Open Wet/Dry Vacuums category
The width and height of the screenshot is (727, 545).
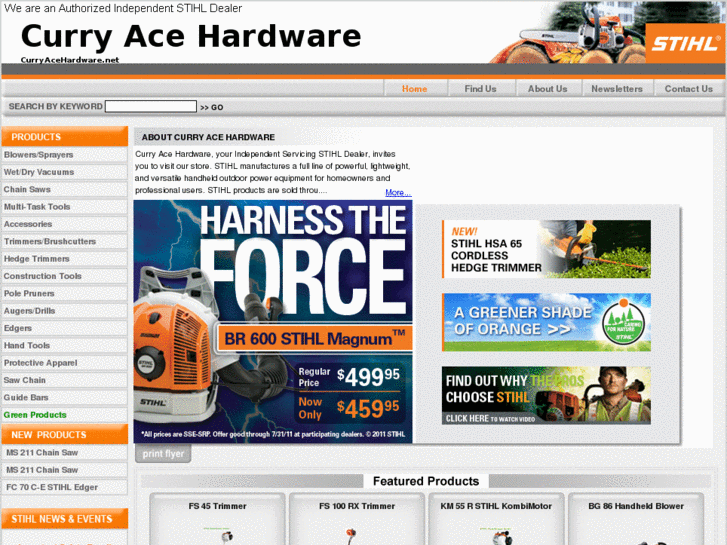(64, 172)
